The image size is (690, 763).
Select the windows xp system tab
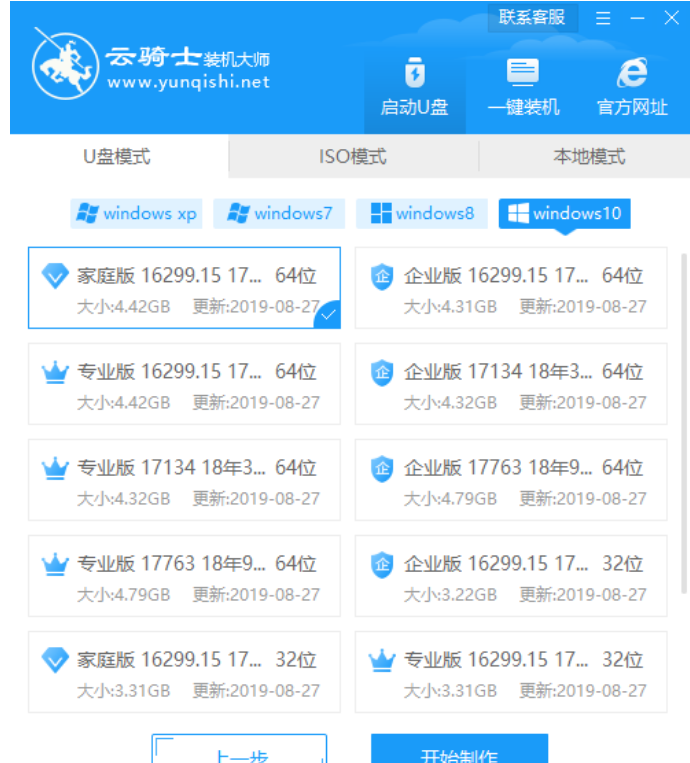[x=136, y=214]
